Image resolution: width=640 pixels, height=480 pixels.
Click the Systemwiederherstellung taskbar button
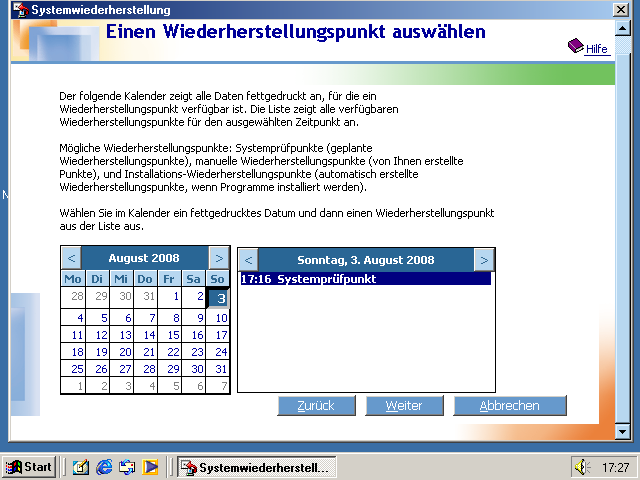[255, 467]
